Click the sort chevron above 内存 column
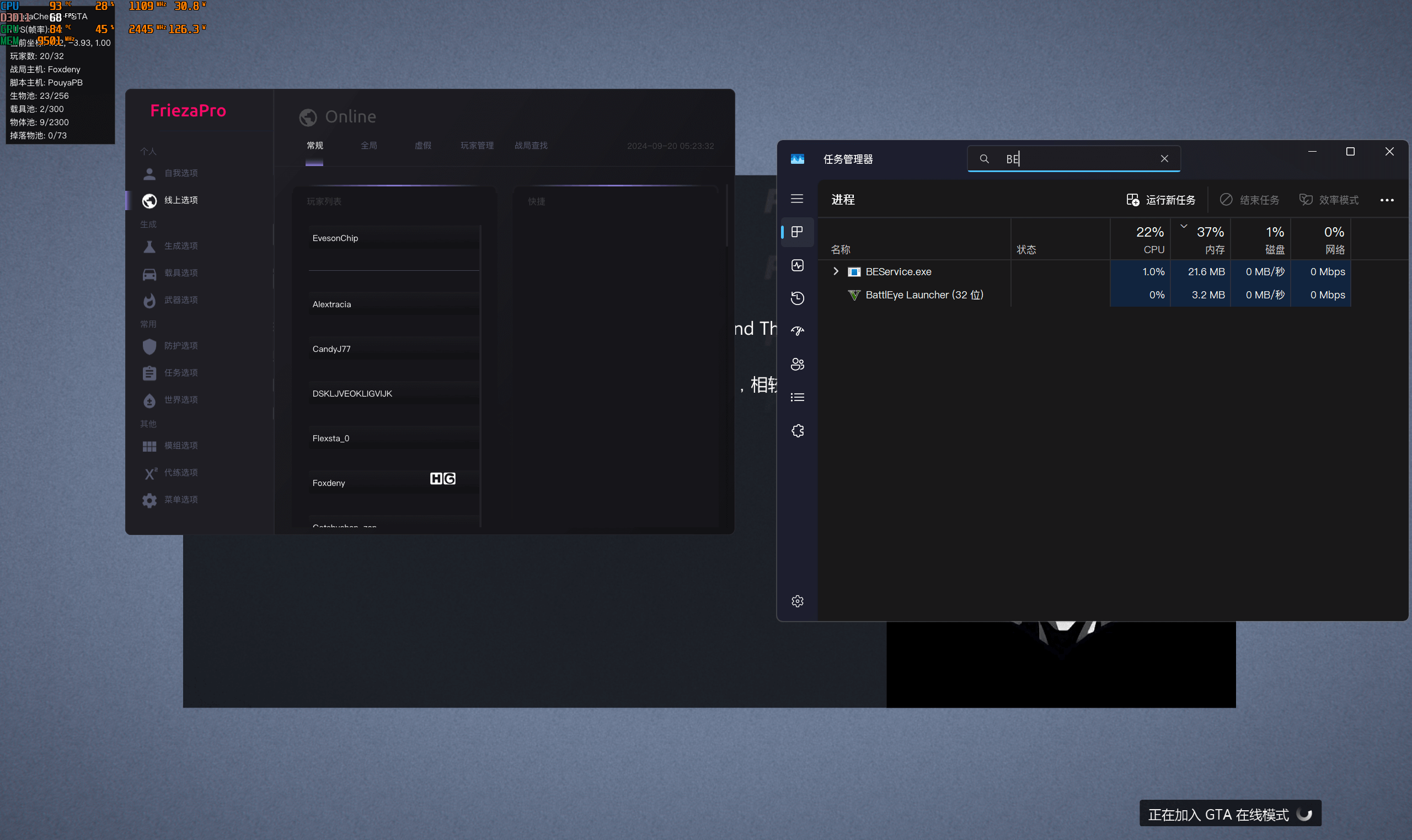 click(1183, 227)
